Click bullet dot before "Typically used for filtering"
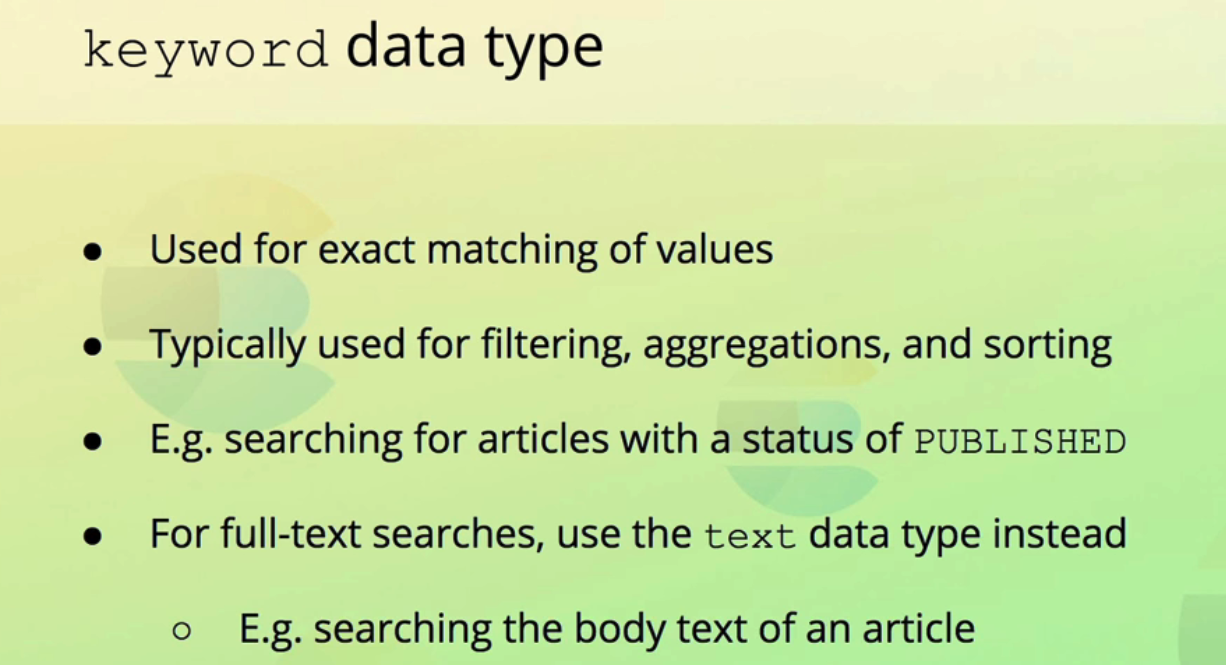1226x665 pixels. coord(93,349)
